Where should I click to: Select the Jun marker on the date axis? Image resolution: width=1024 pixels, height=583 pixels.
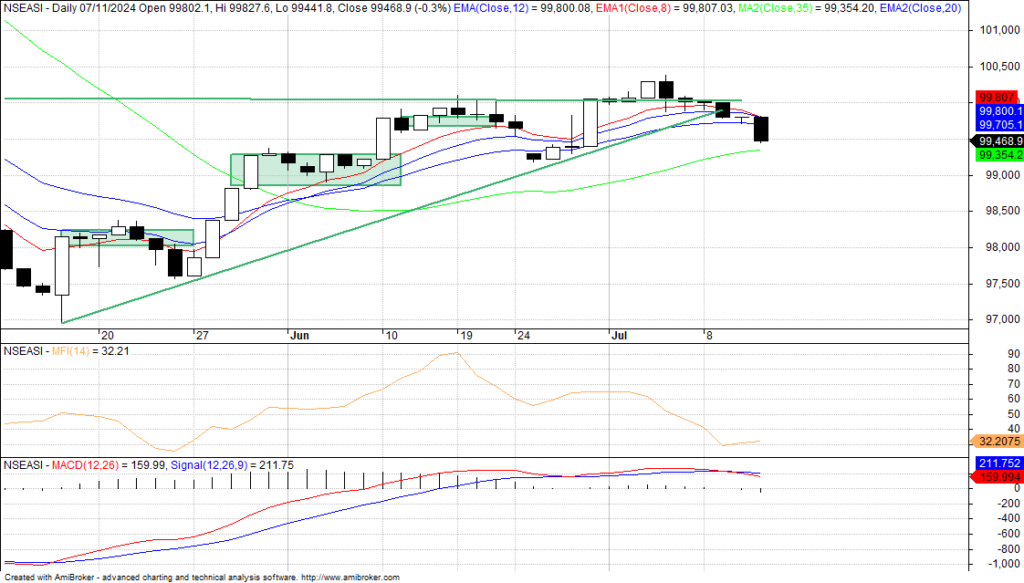tap(298, 336)
